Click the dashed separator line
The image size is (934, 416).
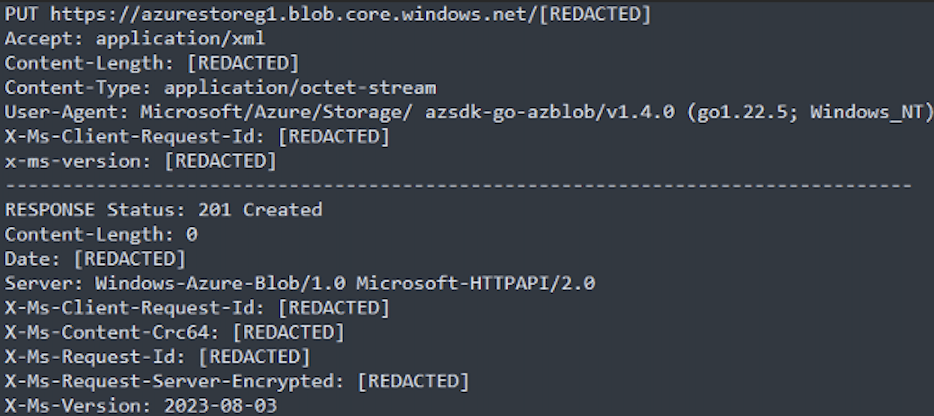[459, 185]
